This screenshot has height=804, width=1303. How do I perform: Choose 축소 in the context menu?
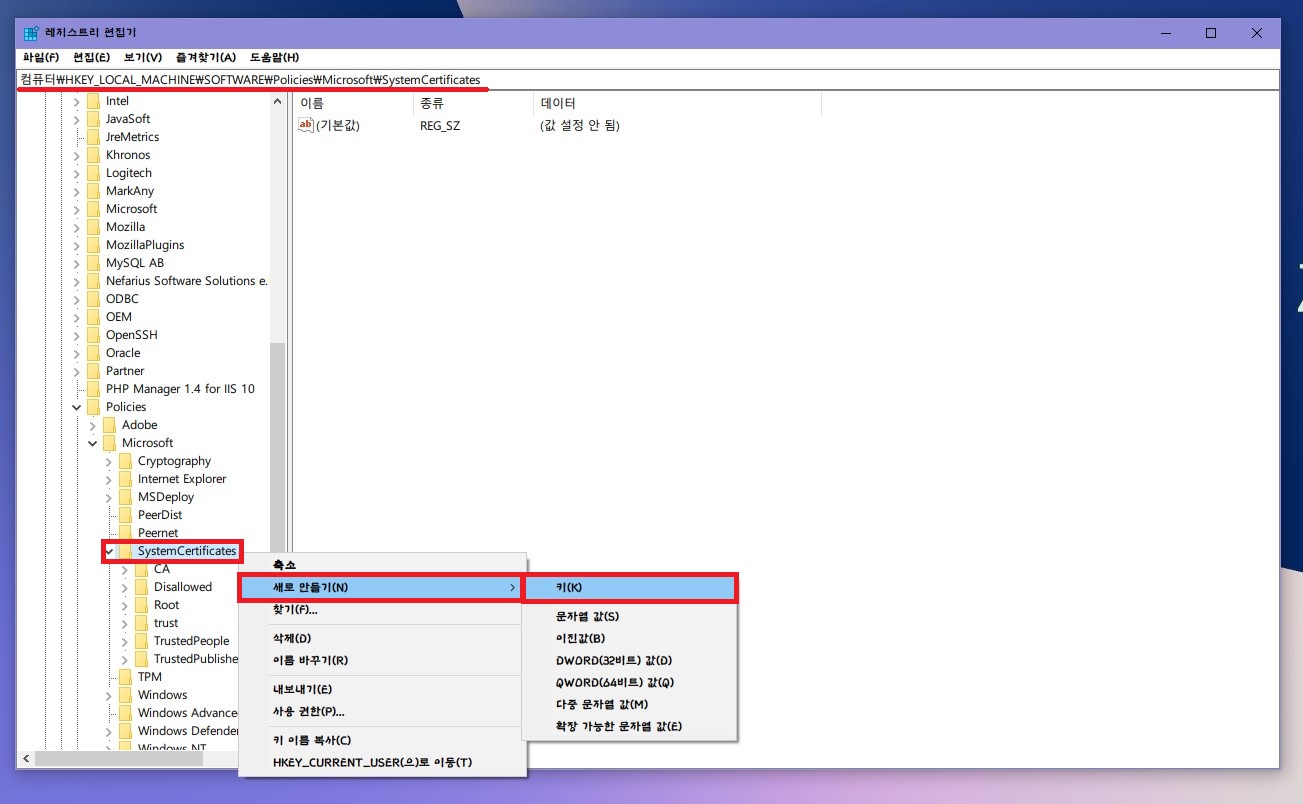pyautogui.click(x=382, y=565)
